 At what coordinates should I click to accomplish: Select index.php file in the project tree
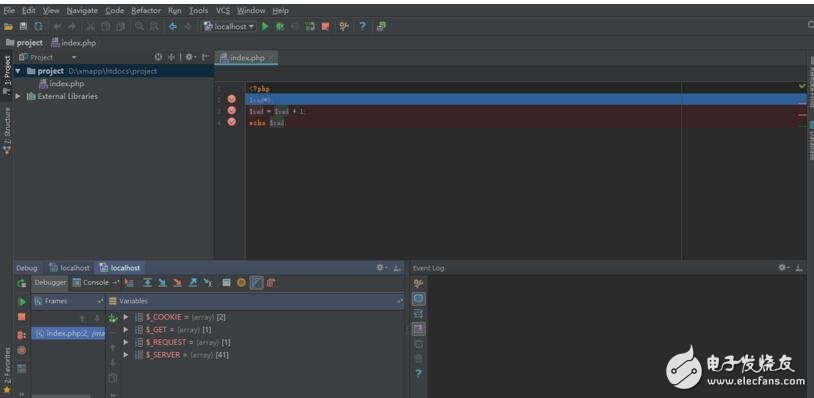61,84
